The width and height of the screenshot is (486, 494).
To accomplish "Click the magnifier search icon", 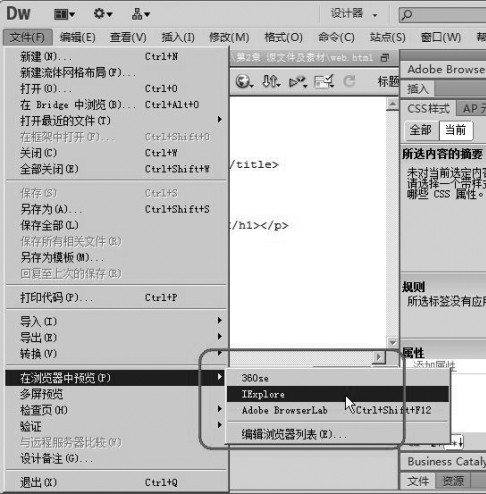I will [x=407, y=15].
